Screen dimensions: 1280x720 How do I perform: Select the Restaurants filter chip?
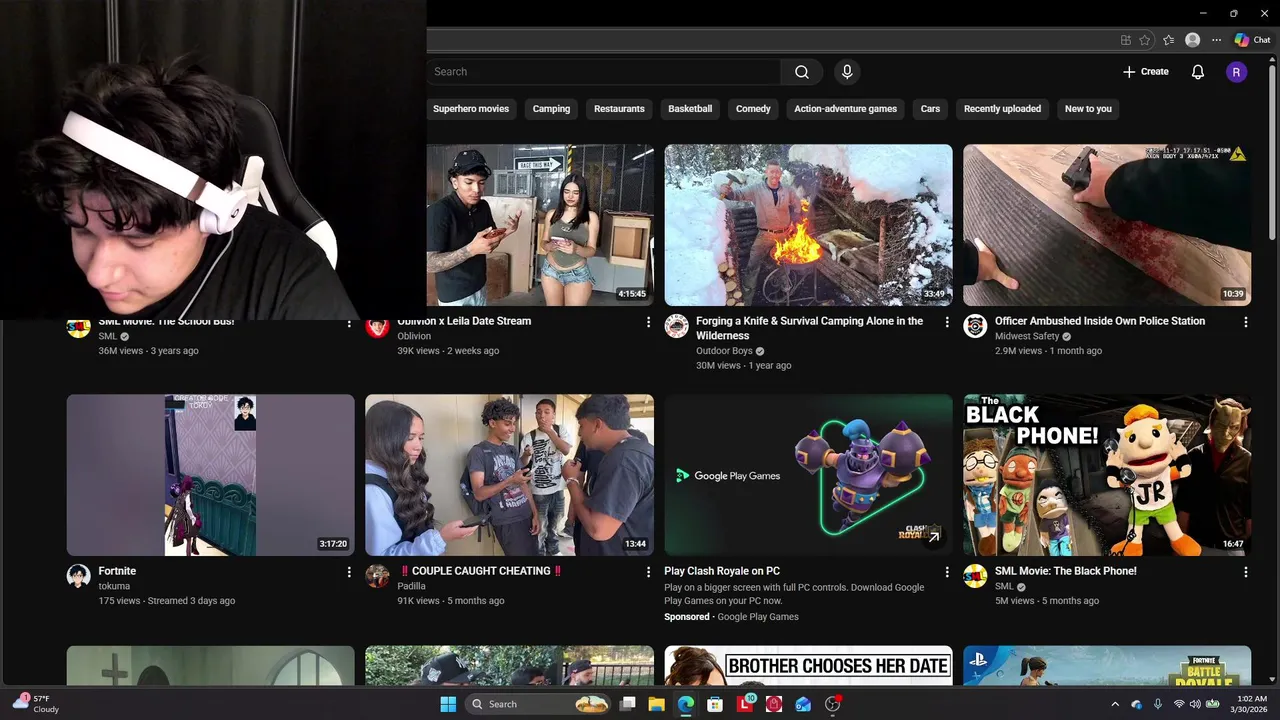619,109
